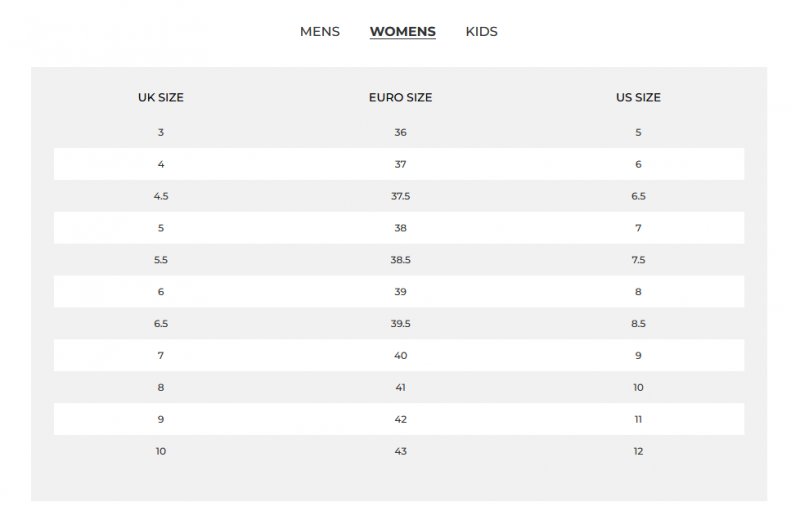
Task: Click Euro size 43 value
Action: tap(401, 451)
